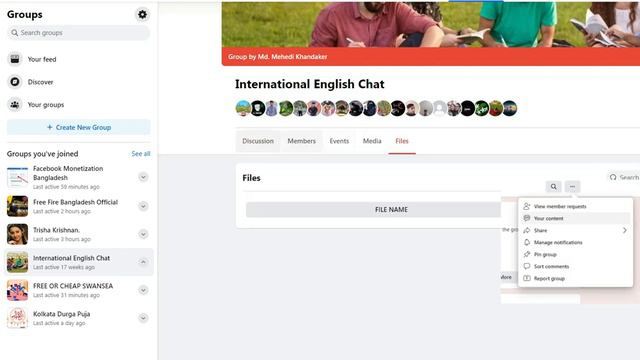Click the Discover compass icon
The image size is (640, 360).
15,82
